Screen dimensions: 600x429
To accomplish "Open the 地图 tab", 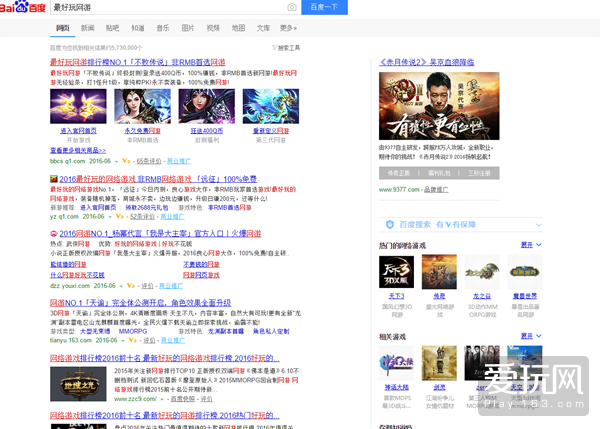I will pos(238,29).
